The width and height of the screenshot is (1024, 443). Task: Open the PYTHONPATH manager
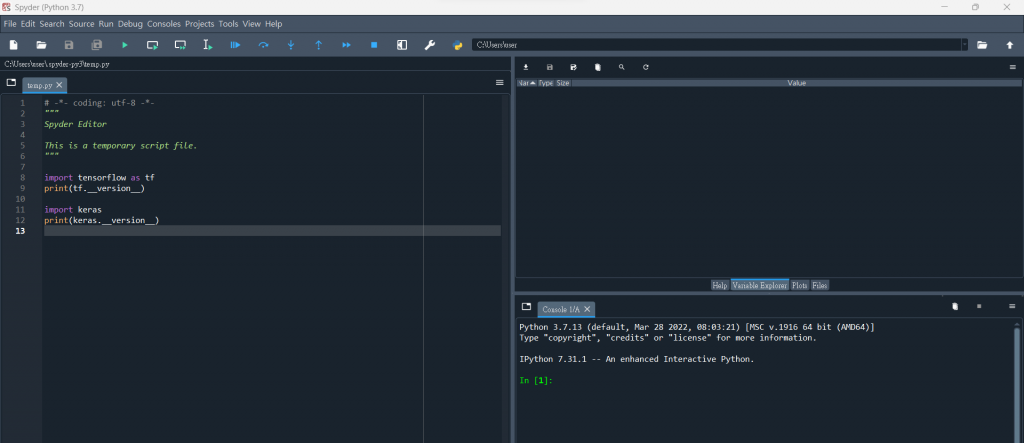[458, 45]
